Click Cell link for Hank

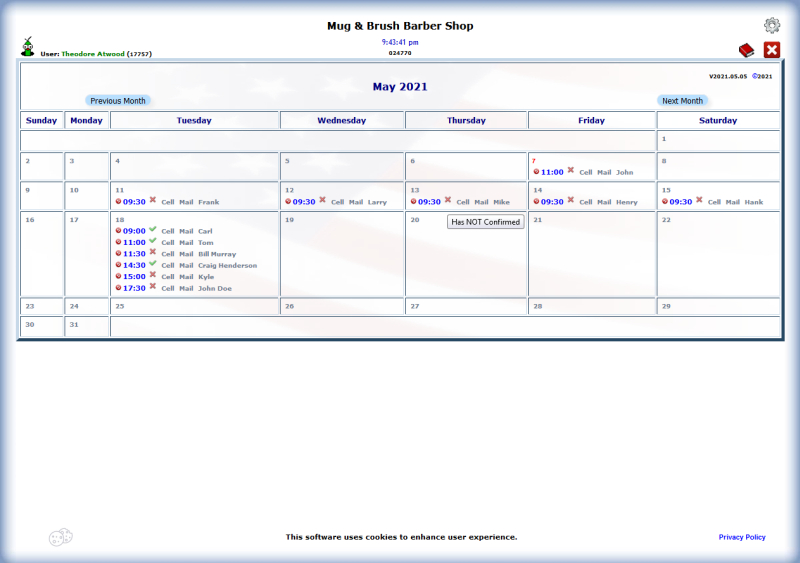click(714, 202)
